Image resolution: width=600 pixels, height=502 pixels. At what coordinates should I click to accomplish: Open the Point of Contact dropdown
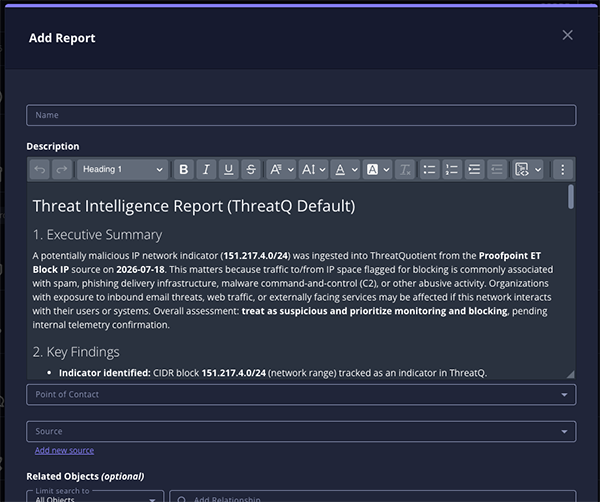point(301,394)
